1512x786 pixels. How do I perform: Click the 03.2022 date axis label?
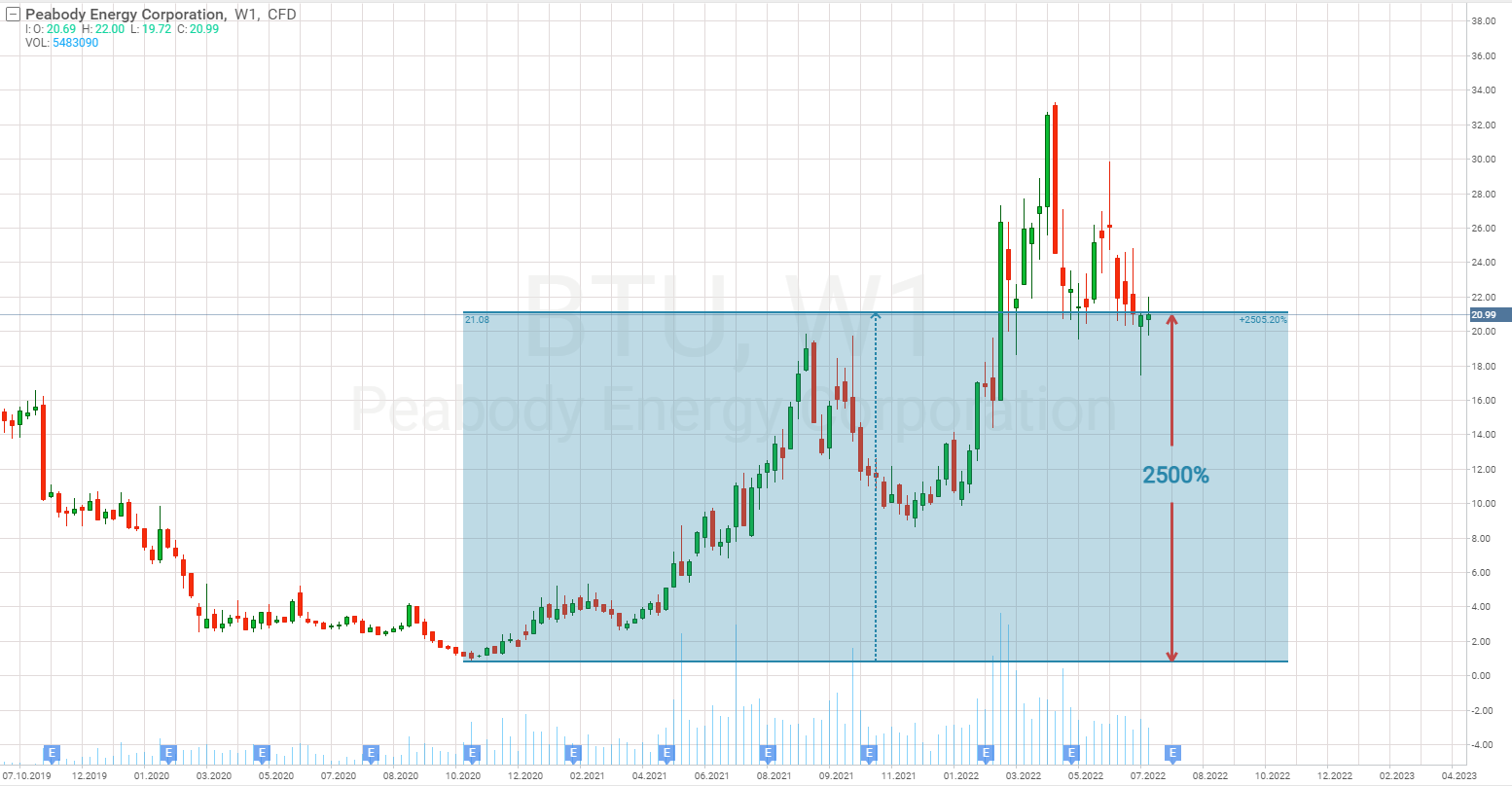[1024, 775]
